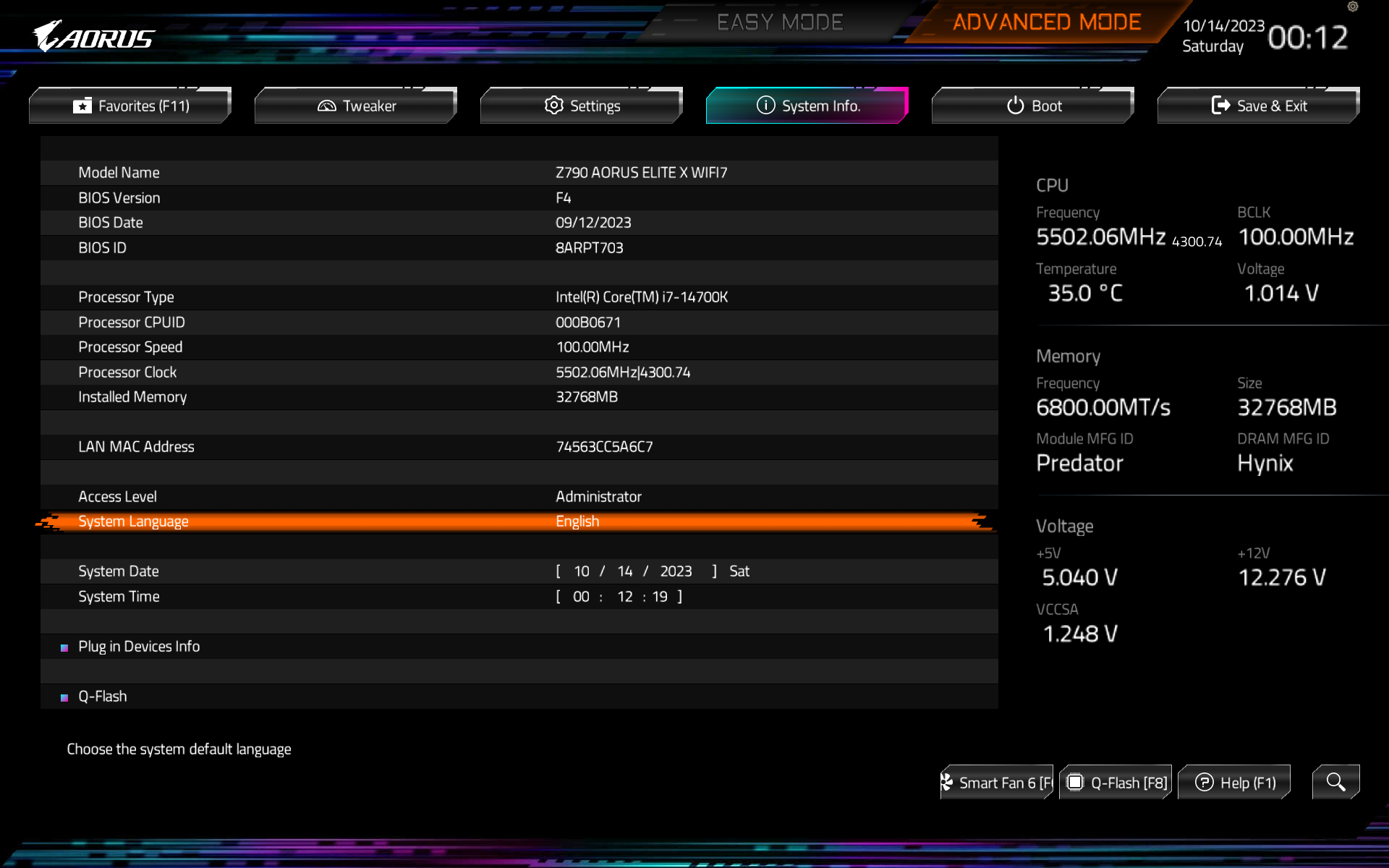Click the exit arrow icon on Save & Exit
This screenshot has height=868, width=1389.
(x=1220, y=106)
